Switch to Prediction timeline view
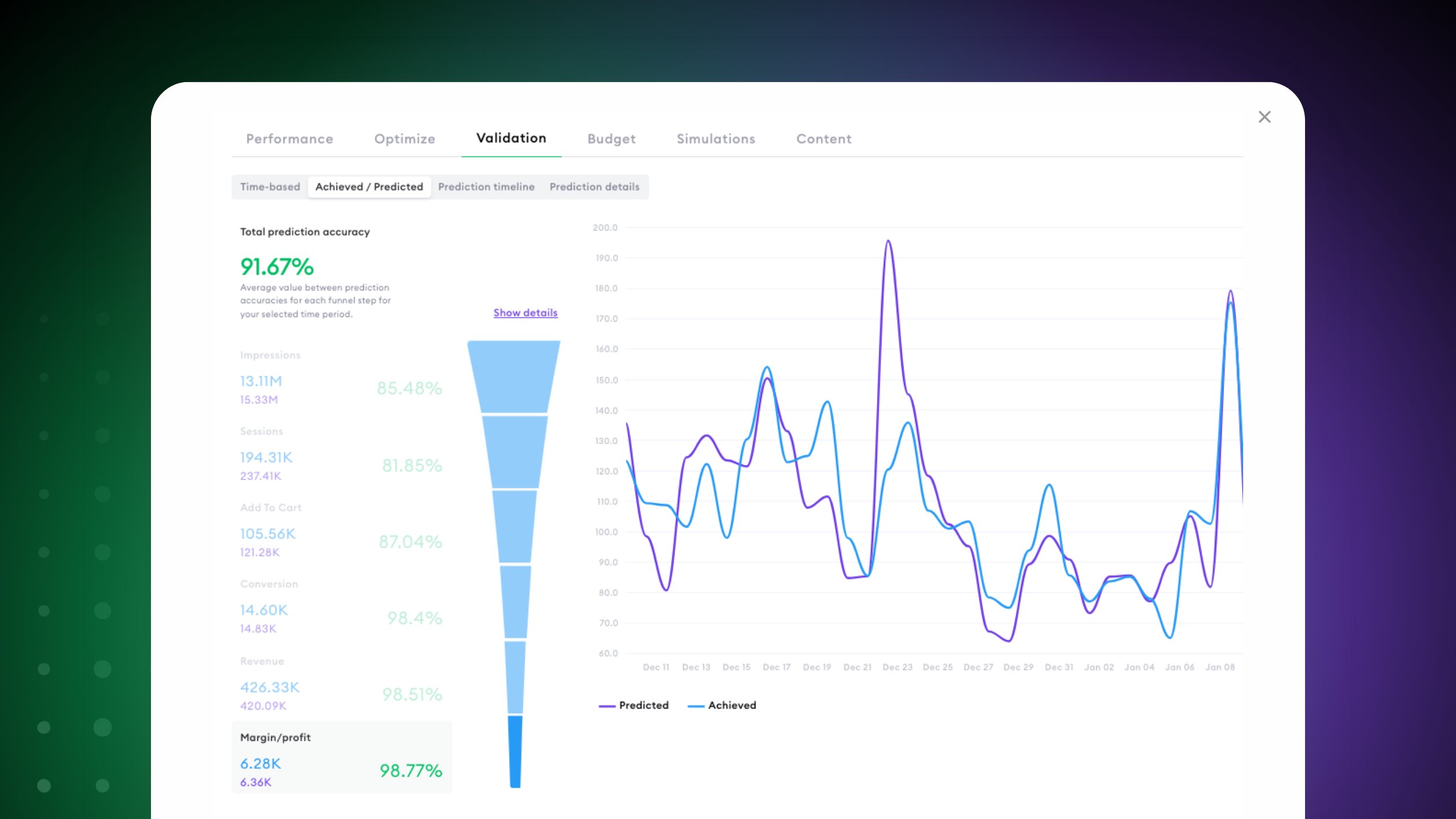1456x819 pixels. tap(486, 187)
